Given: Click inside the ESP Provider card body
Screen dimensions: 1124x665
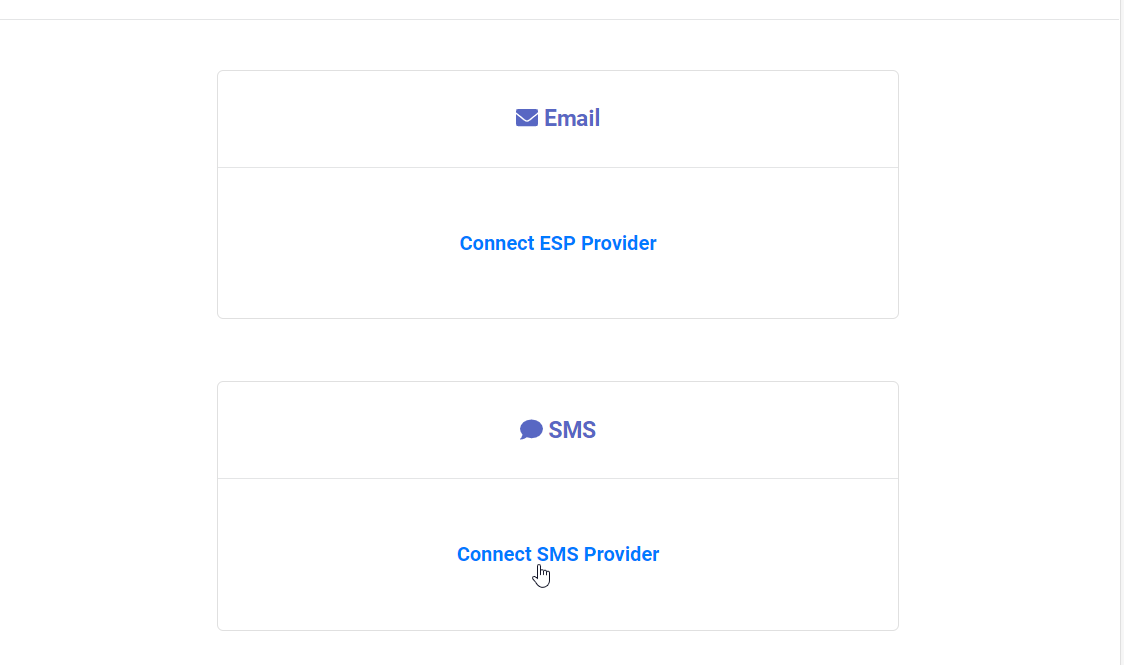Looking at the screenshot, I should pos(557,243).
